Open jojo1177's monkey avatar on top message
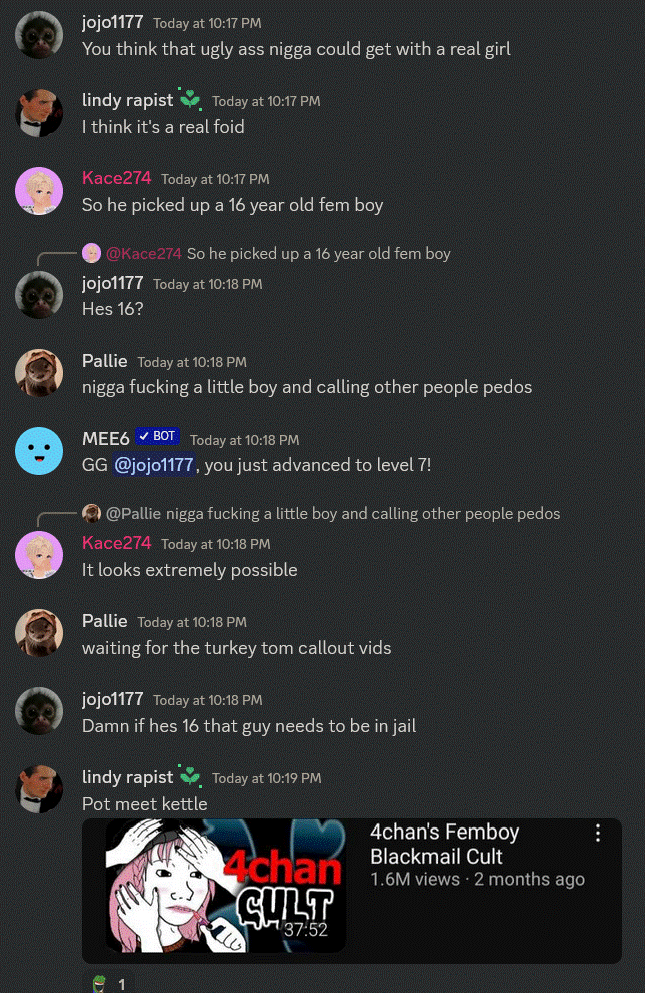Image resolution: width=645 pixels, height=993 pixels. (39, 35)
